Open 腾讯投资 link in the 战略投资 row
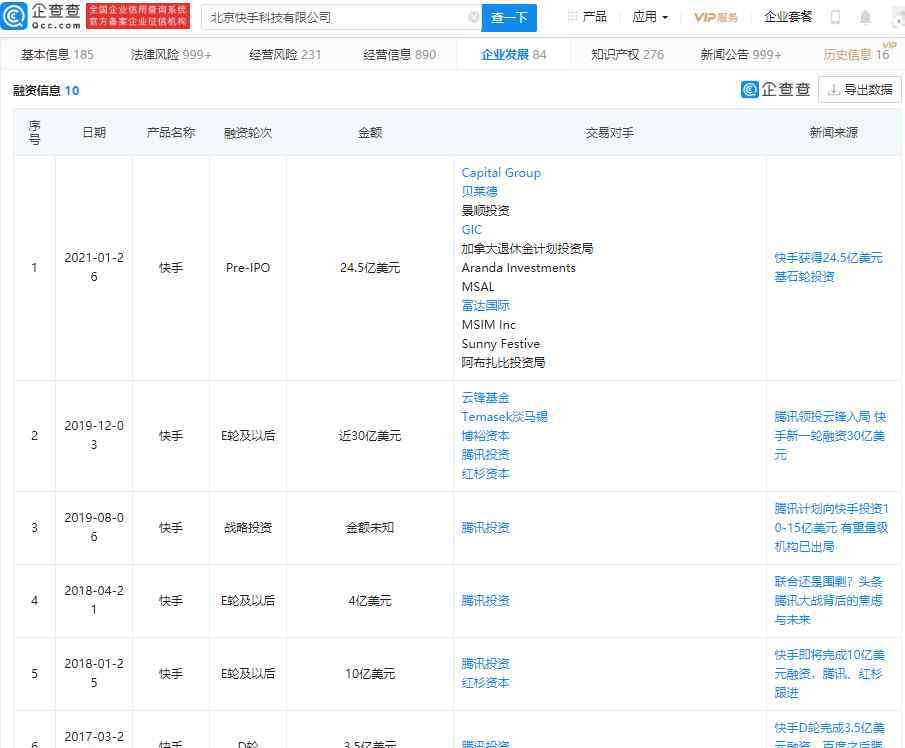 pyautogui.click(x=485, y=528)
